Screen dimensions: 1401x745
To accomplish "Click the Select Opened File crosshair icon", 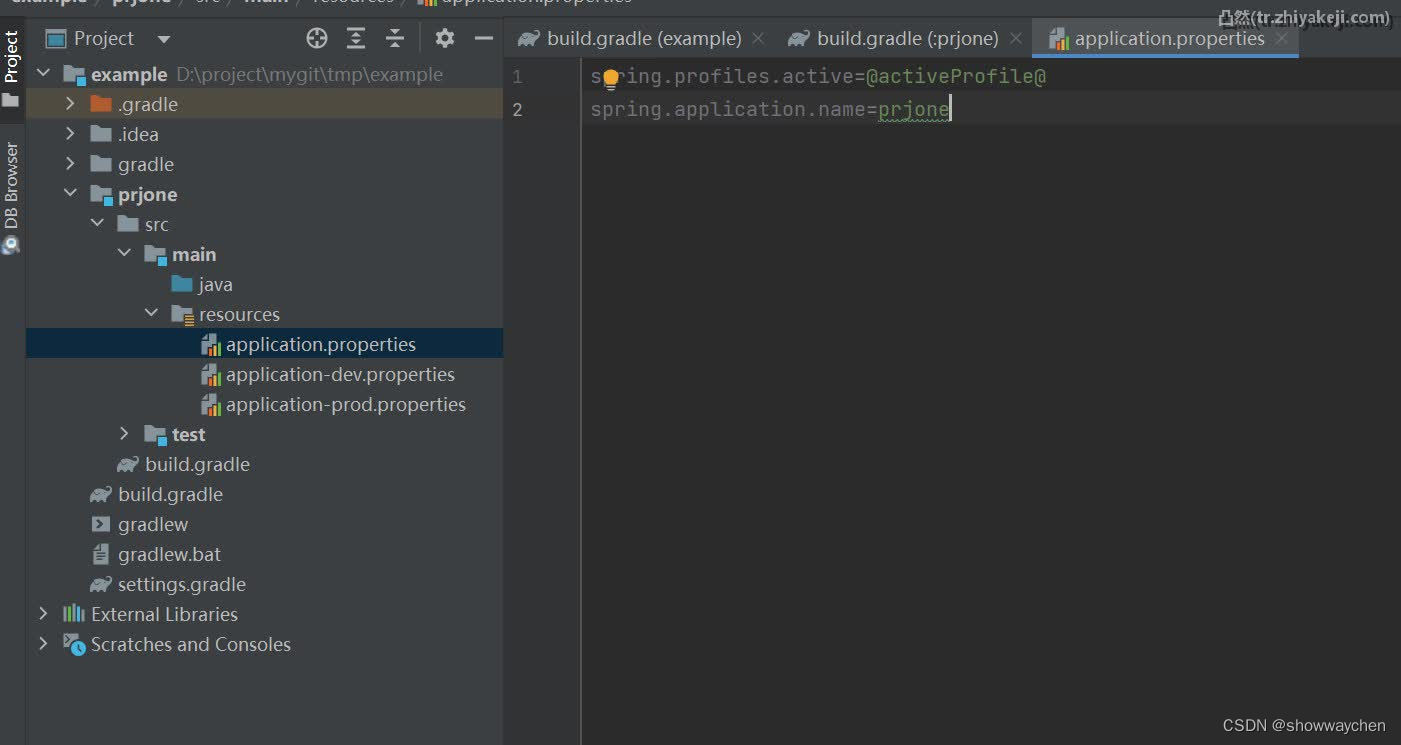I will 317,39.
